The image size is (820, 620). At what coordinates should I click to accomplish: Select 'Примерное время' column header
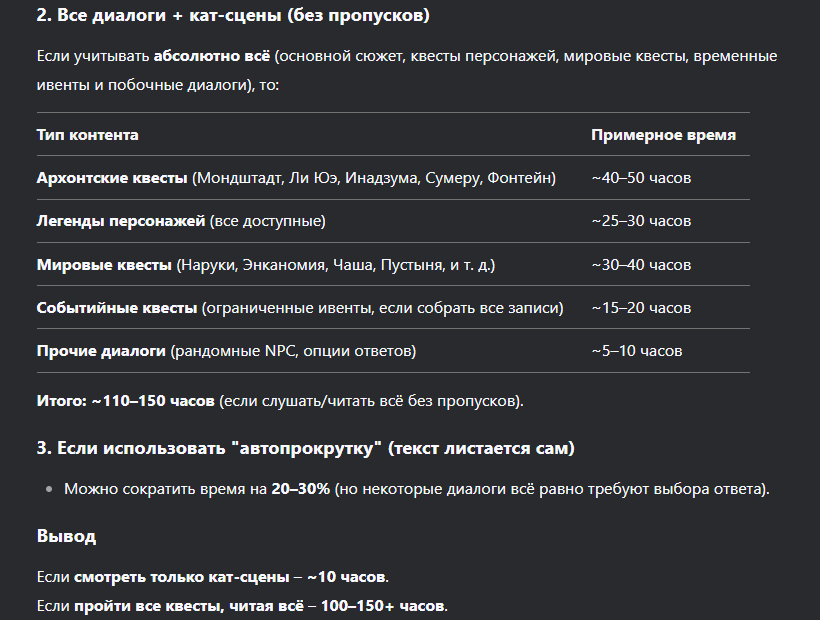663,135
